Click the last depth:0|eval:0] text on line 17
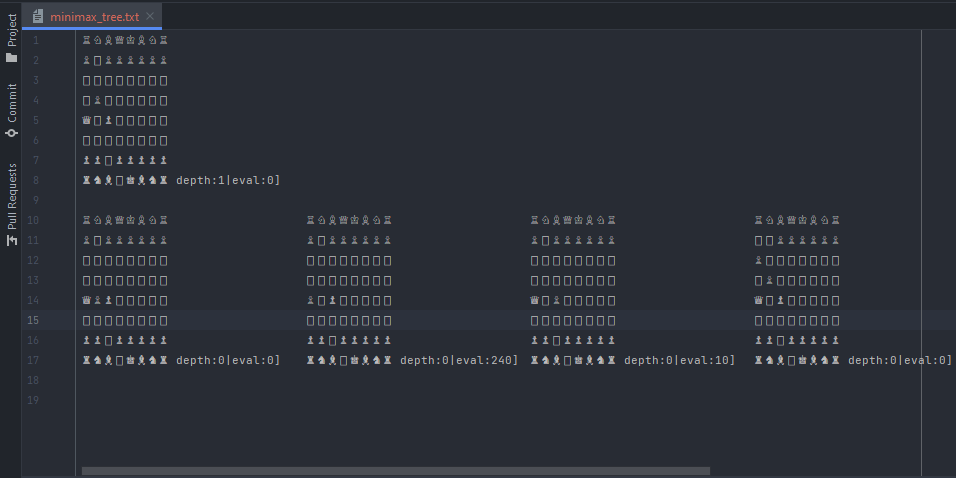The image size is (956, 478). point(900,360)
